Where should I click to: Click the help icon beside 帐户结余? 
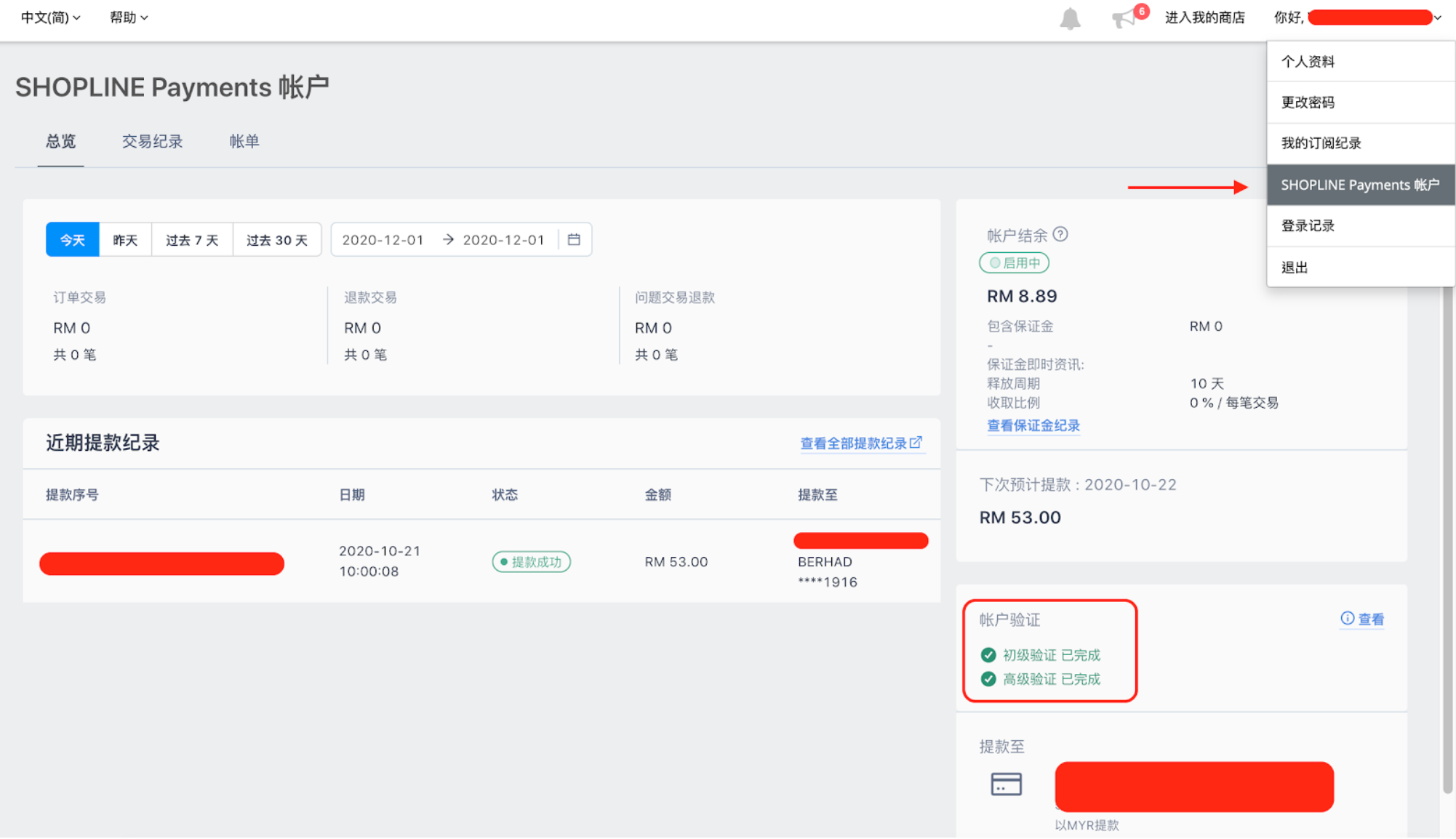point(1060,234)
